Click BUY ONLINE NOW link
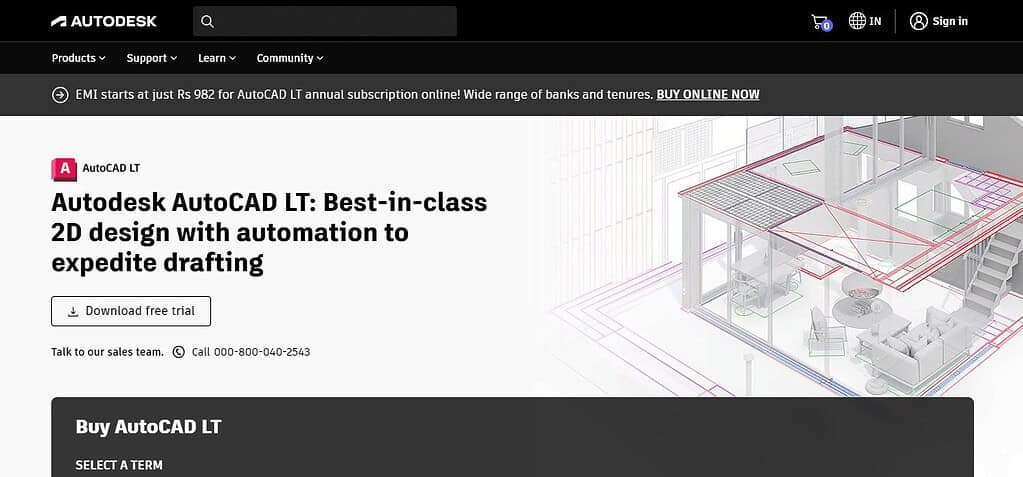 708,95
